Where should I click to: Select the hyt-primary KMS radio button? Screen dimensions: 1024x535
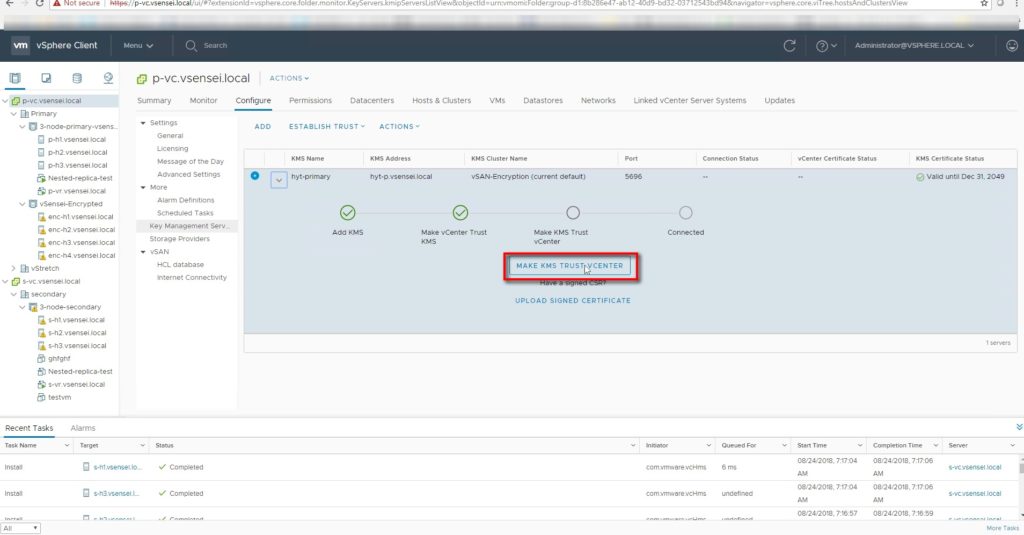click(254, 176)
